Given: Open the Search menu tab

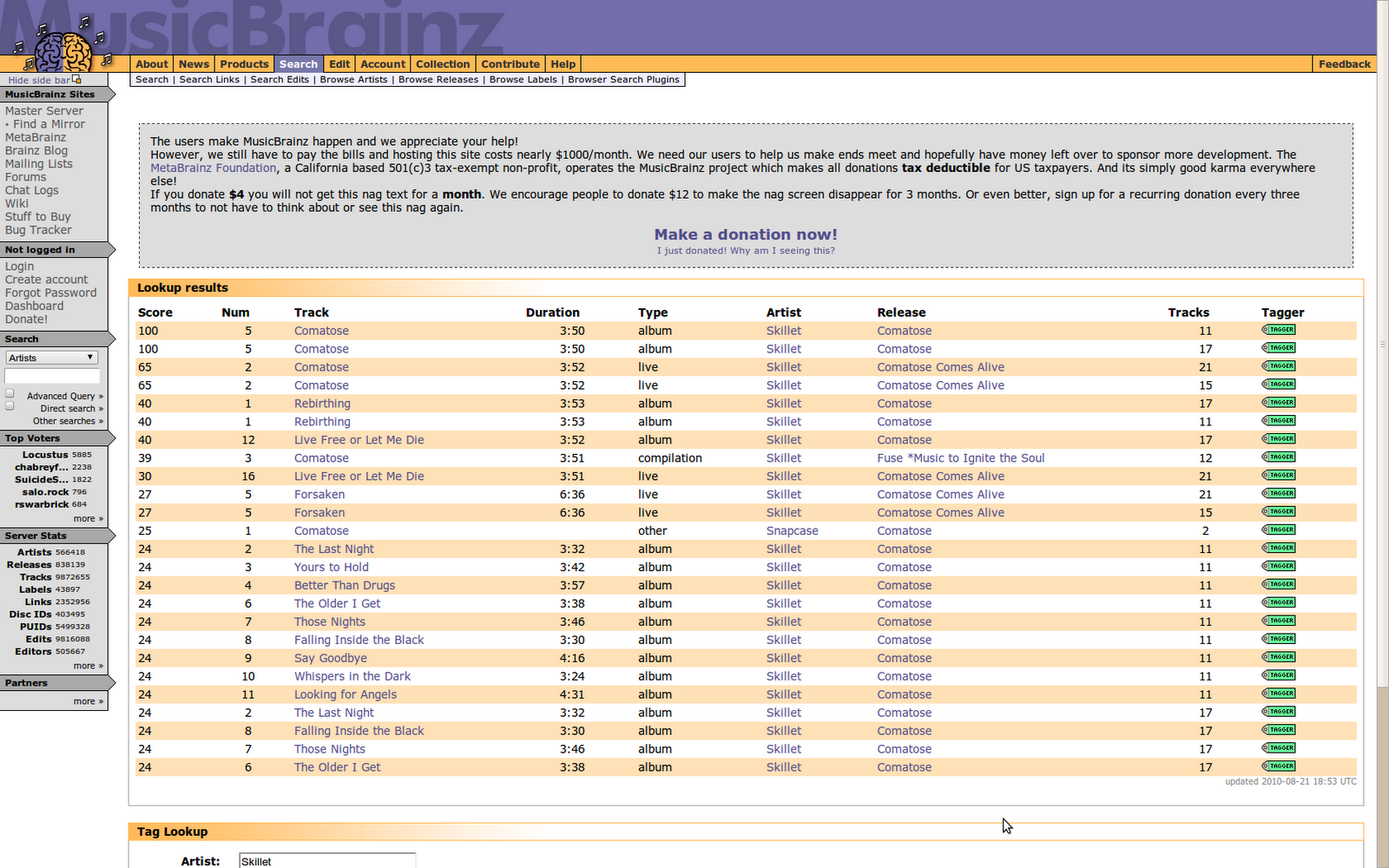Looking at the screenshot, I should click(299, 64).
